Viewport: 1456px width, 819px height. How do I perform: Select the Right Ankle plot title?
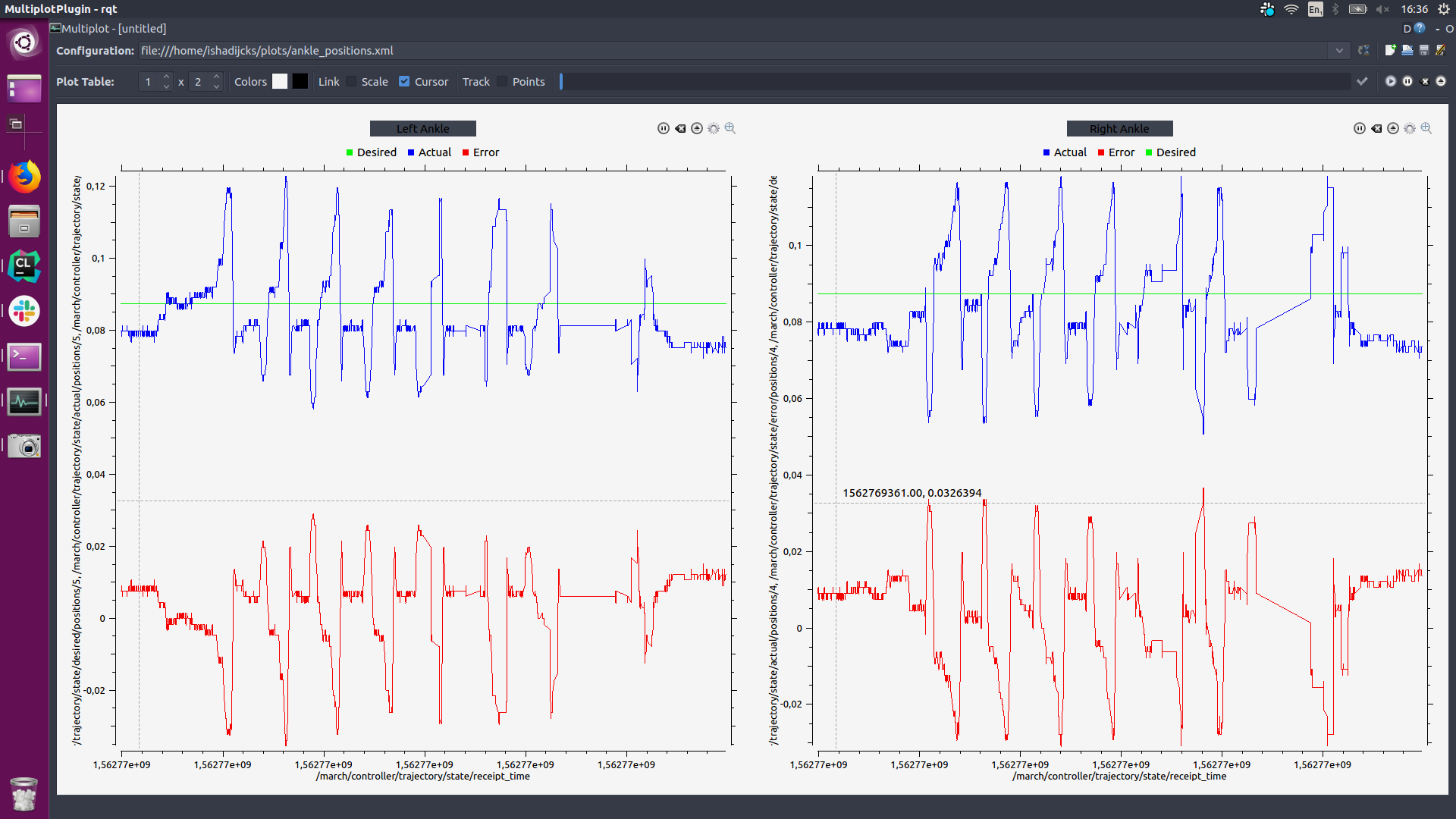coord(1119,128)
